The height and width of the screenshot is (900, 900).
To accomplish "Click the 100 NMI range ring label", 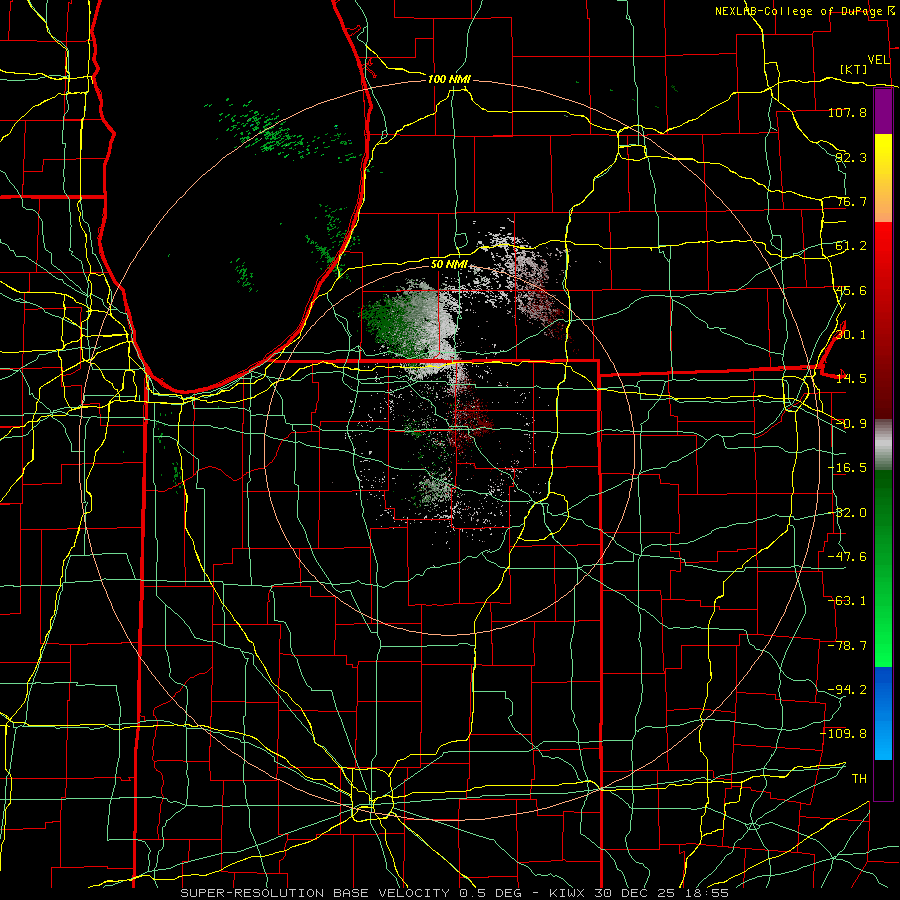I will pos(449,79).
